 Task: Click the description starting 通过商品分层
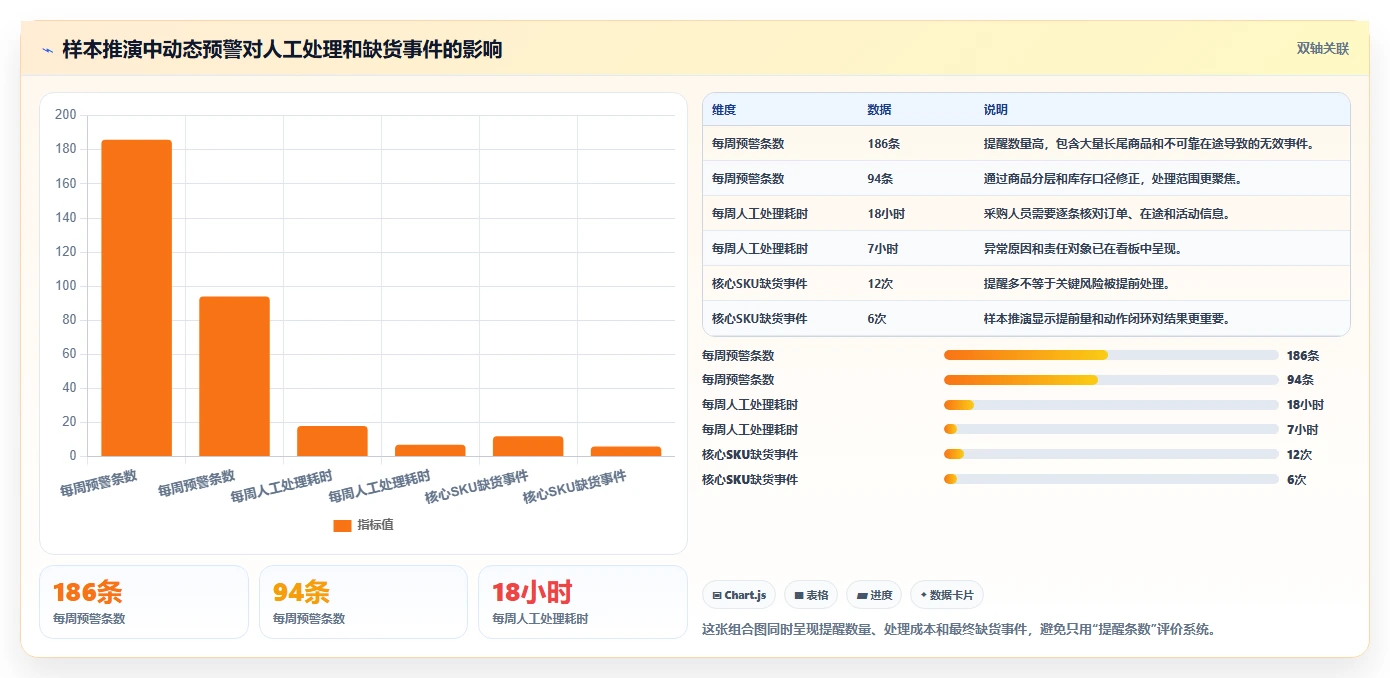[x=1113, y=179]
